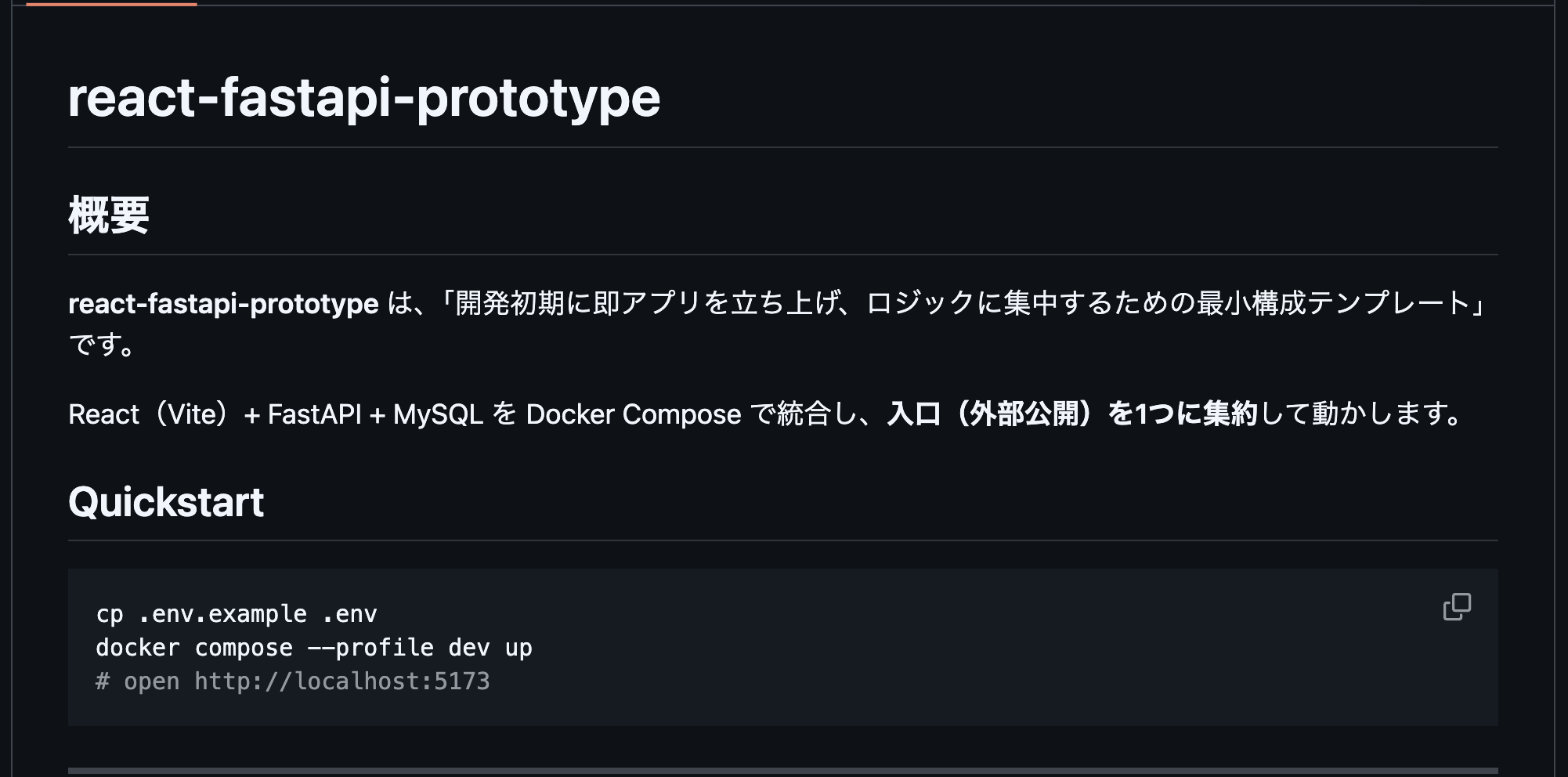Screen dimensions: 1568x777
Task: Click the 概要 section heading
Action: pos(109,215)
